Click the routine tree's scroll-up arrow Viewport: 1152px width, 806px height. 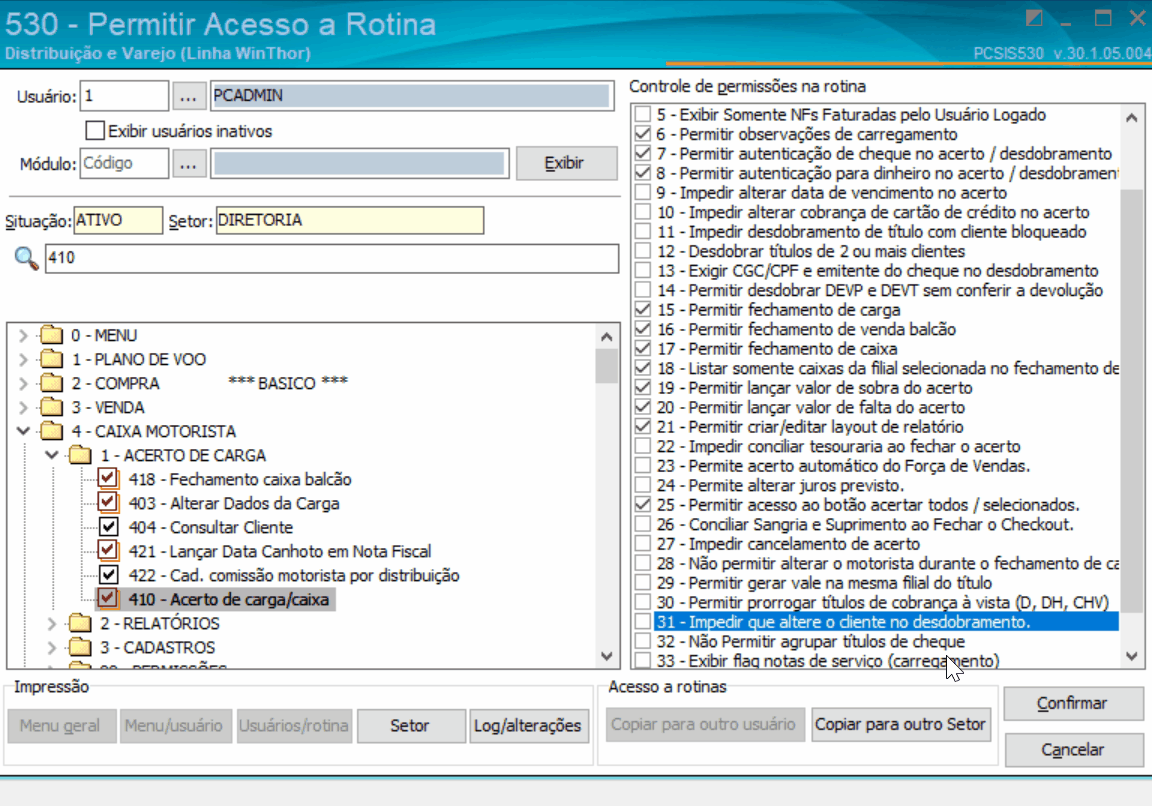606,337
